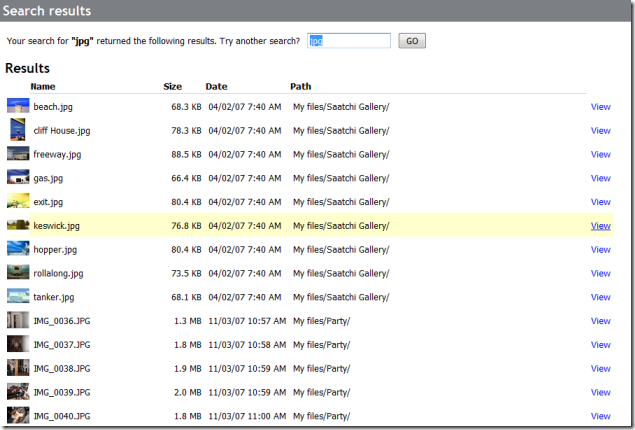Image resolution: width=635 pixels, height=430 pixels.
Task: Open the cliff House.jpg thumbnail
Action: [17, 130]
